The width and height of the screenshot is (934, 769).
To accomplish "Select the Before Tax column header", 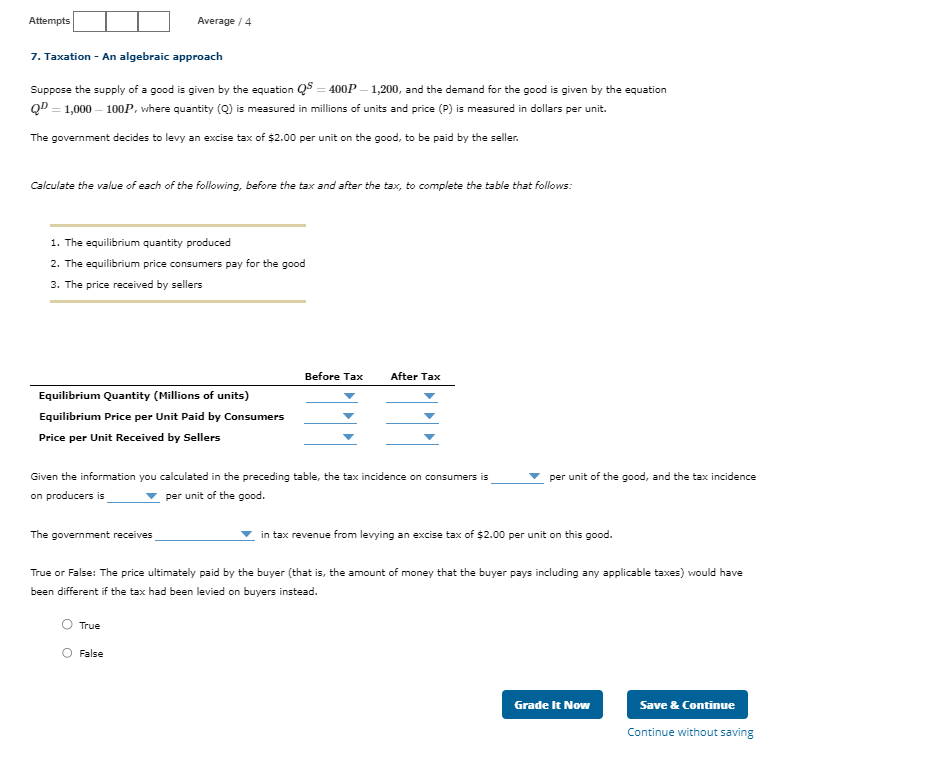I will [x=334, y=376].
